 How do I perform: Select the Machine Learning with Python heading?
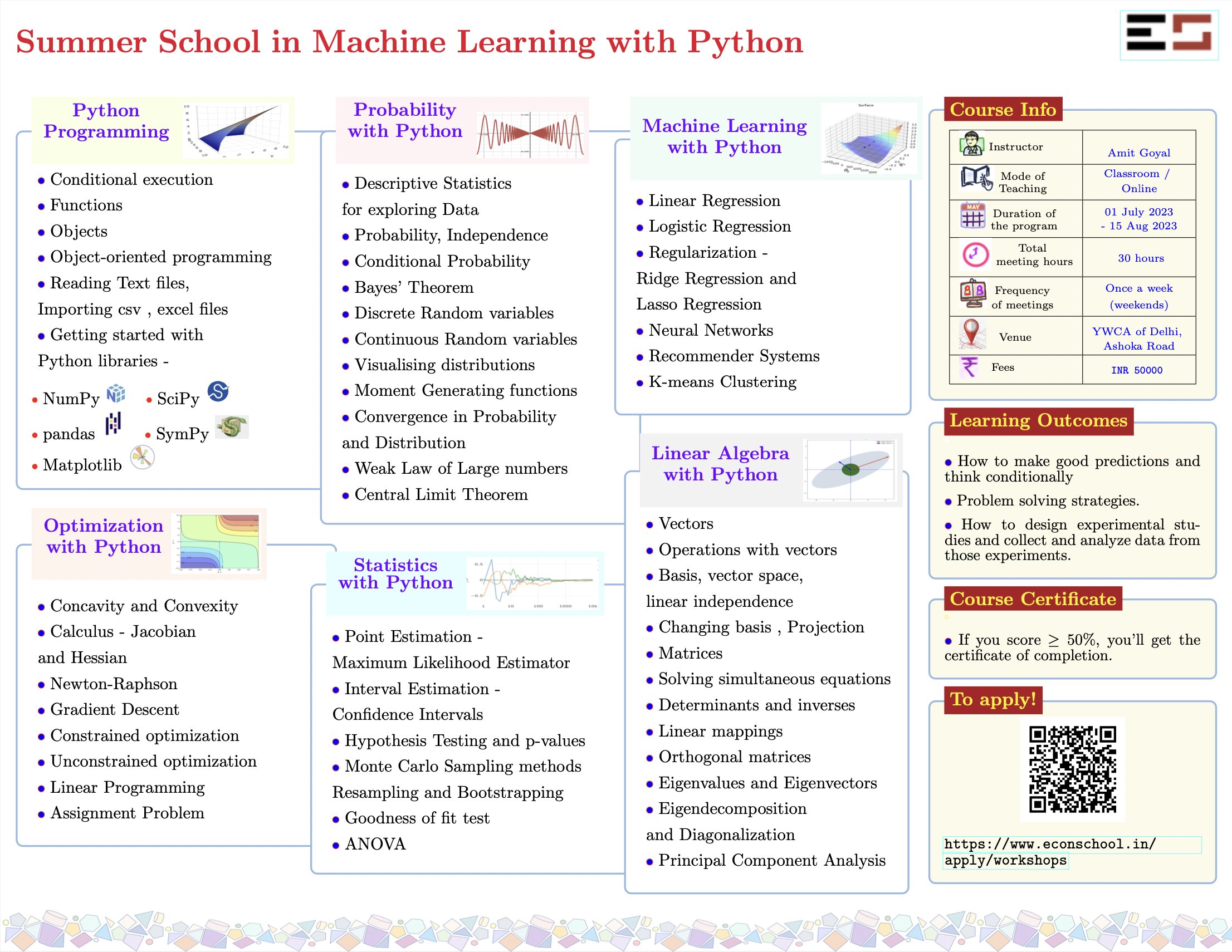[724, 136]
